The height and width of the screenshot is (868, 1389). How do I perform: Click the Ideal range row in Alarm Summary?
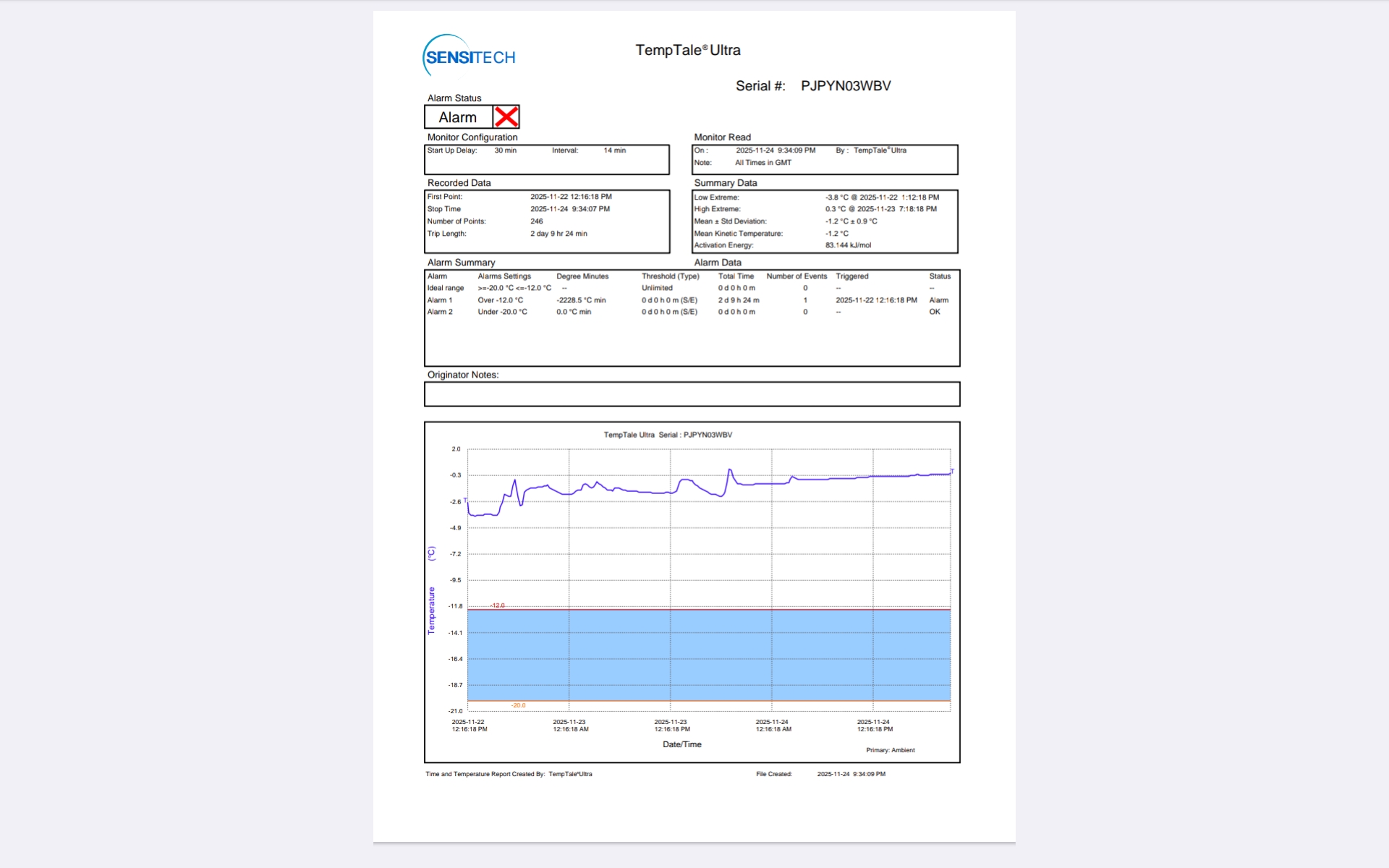pos(445,288)
